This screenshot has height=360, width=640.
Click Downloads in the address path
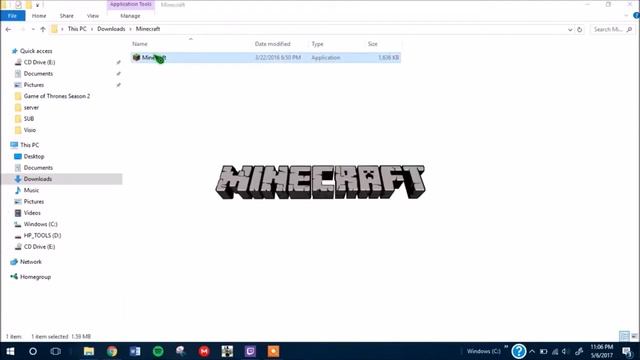coord(111,29)
